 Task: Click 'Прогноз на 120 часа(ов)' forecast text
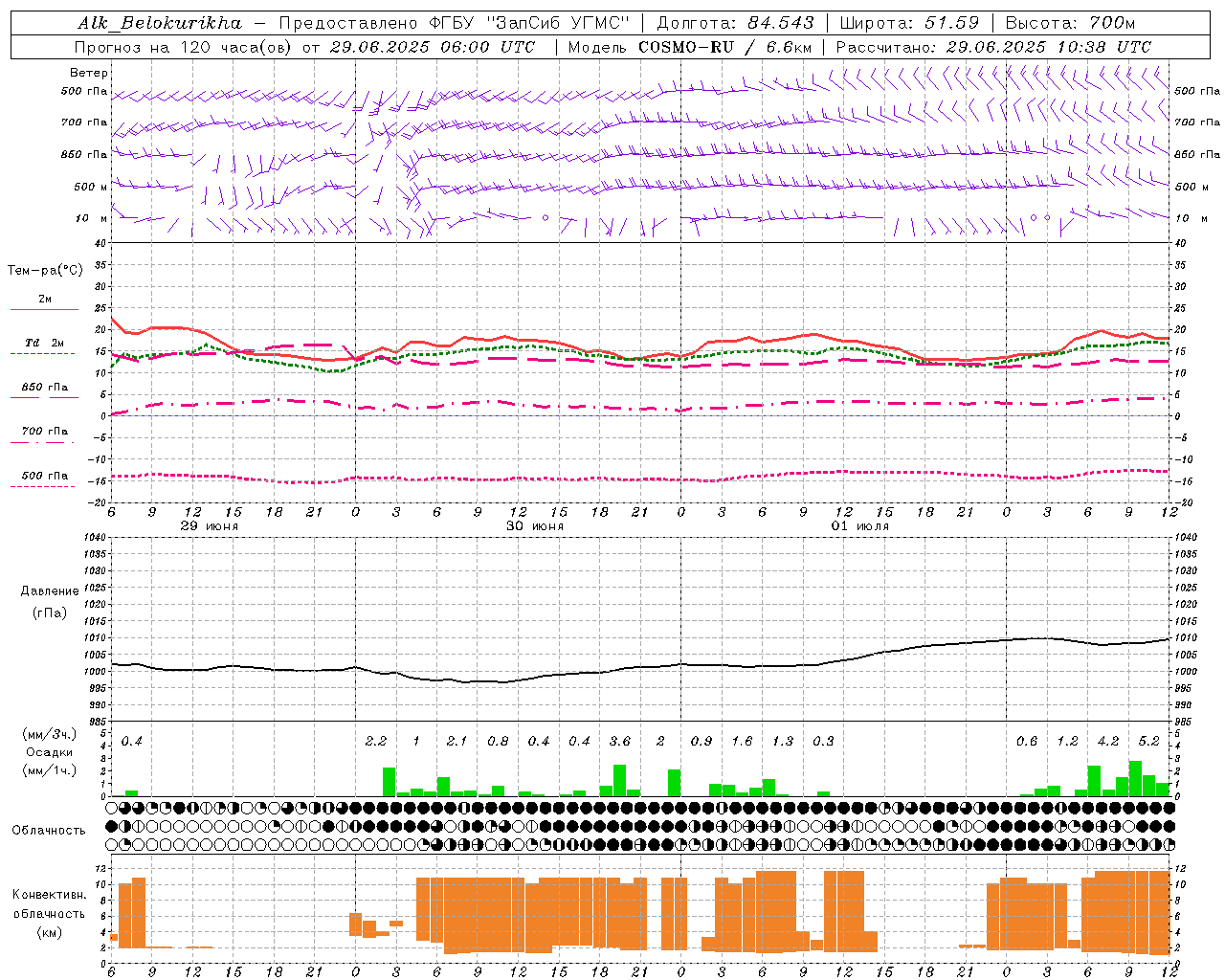(185, 47)
